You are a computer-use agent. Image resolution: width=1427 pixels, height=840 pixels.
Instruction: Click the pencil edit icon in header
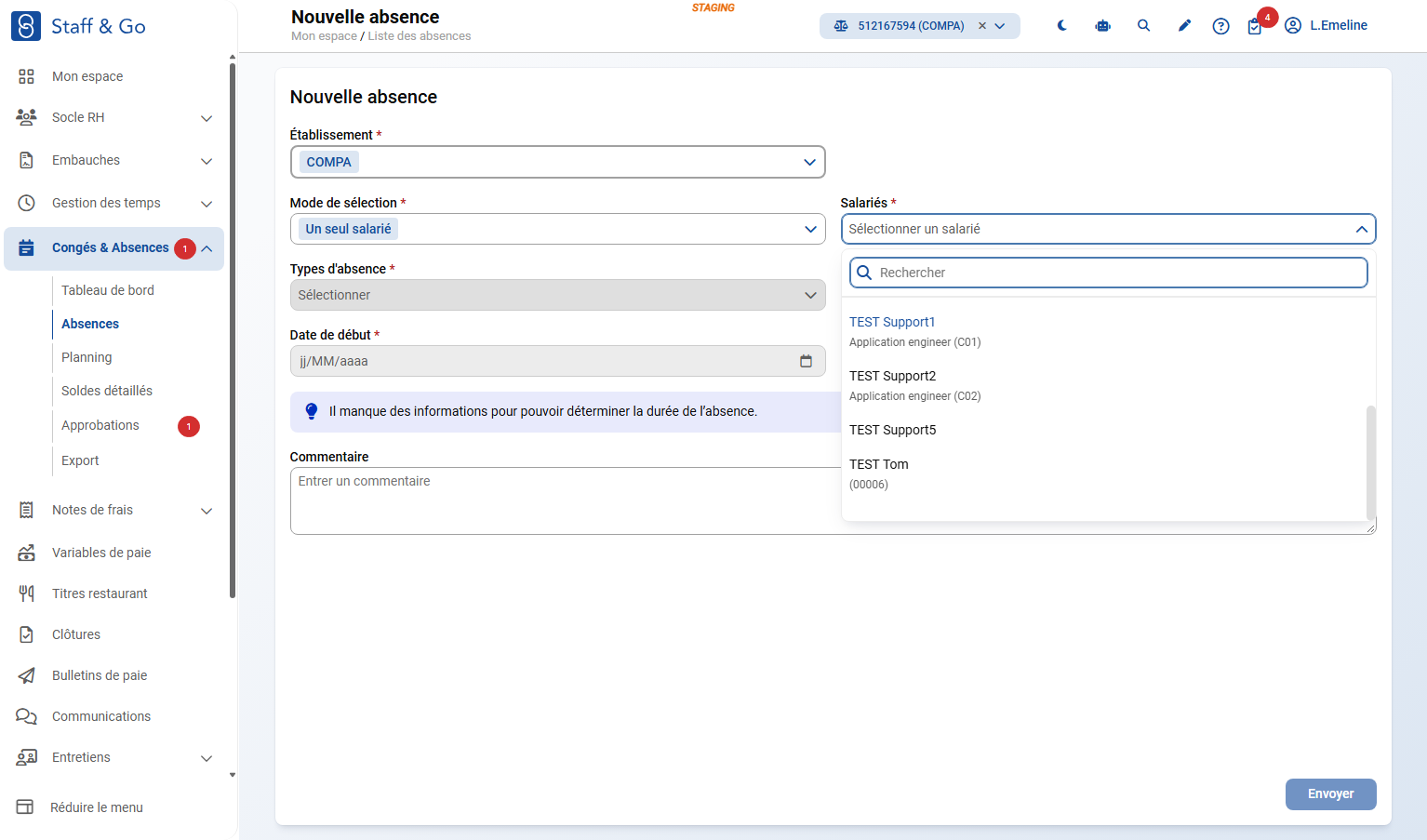1184,26
